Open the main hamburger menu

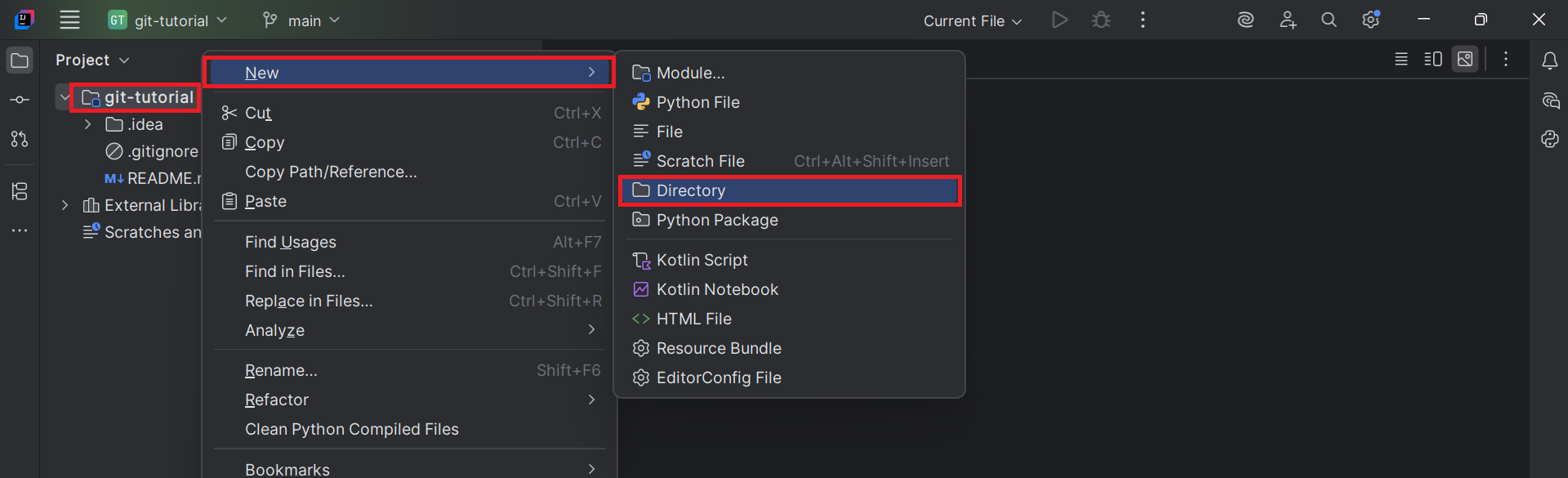click(x=70, y=20)
